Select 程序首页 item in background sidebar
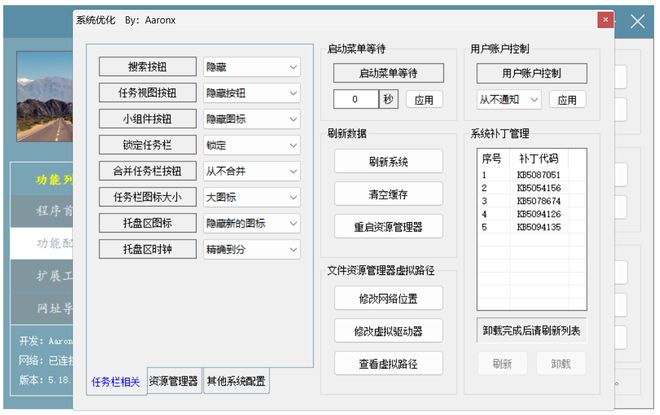The width and height of the screenshot is (660, 415). point(42,210)
